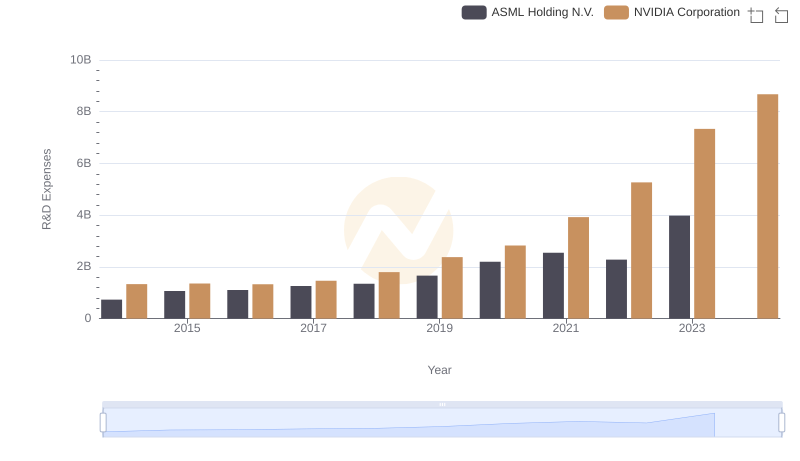Click the 2B y-axis label

click(84, 266)
